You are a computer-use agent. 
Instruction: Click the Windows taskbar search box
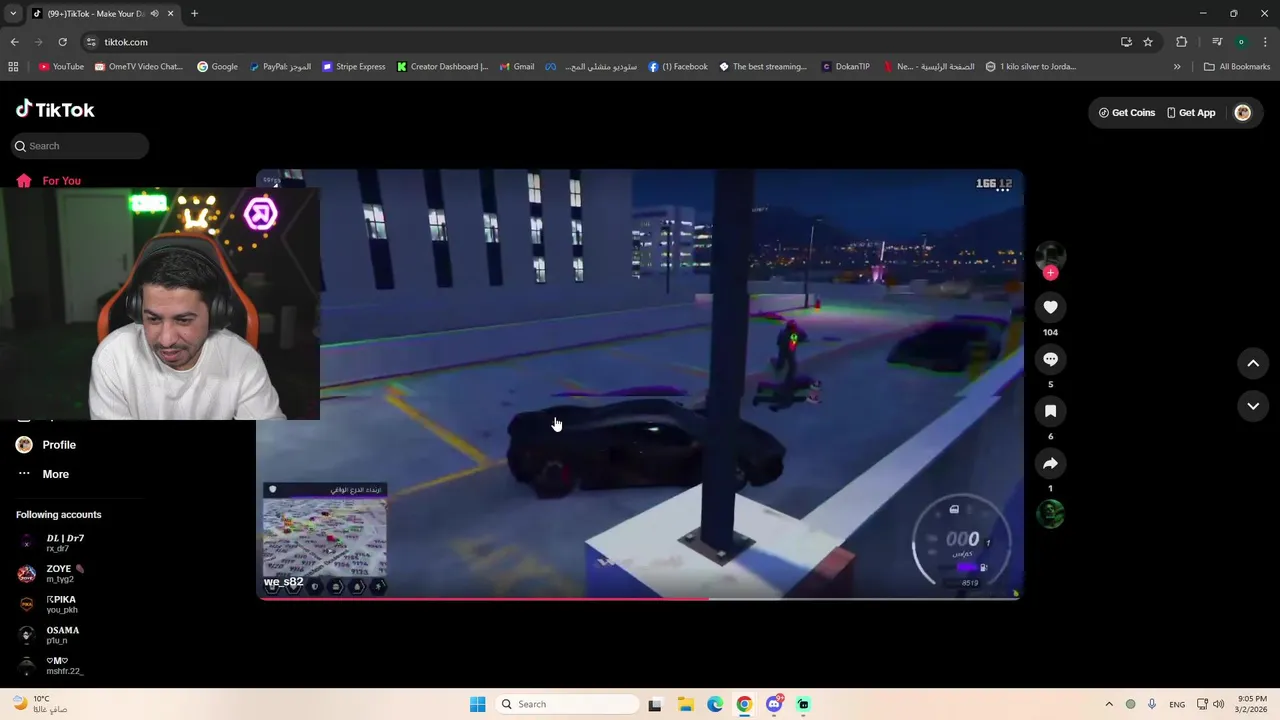coord(568,704)
